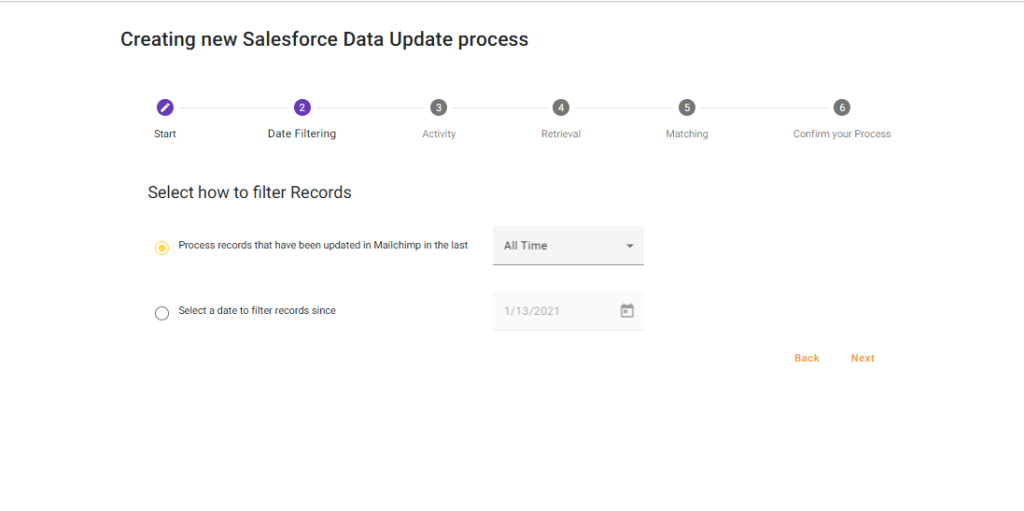Screen dimensions: 1024x511
Task: Click the step 4 circle icon
Action: point(561,108)
